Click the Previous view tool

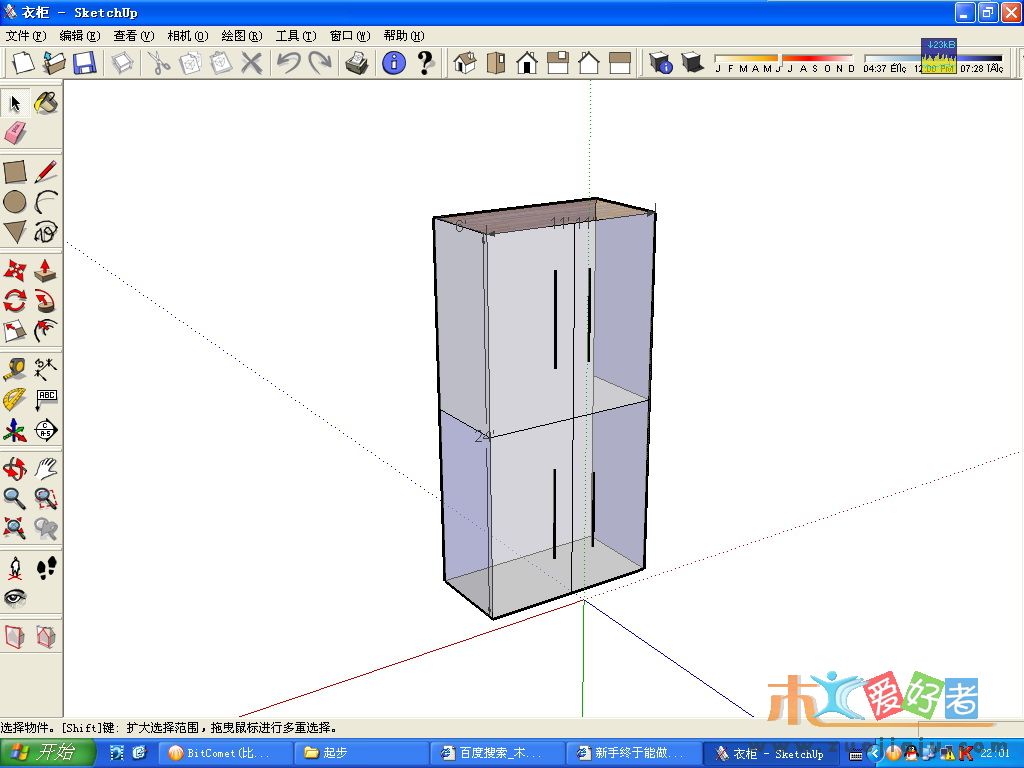point(46,528)
